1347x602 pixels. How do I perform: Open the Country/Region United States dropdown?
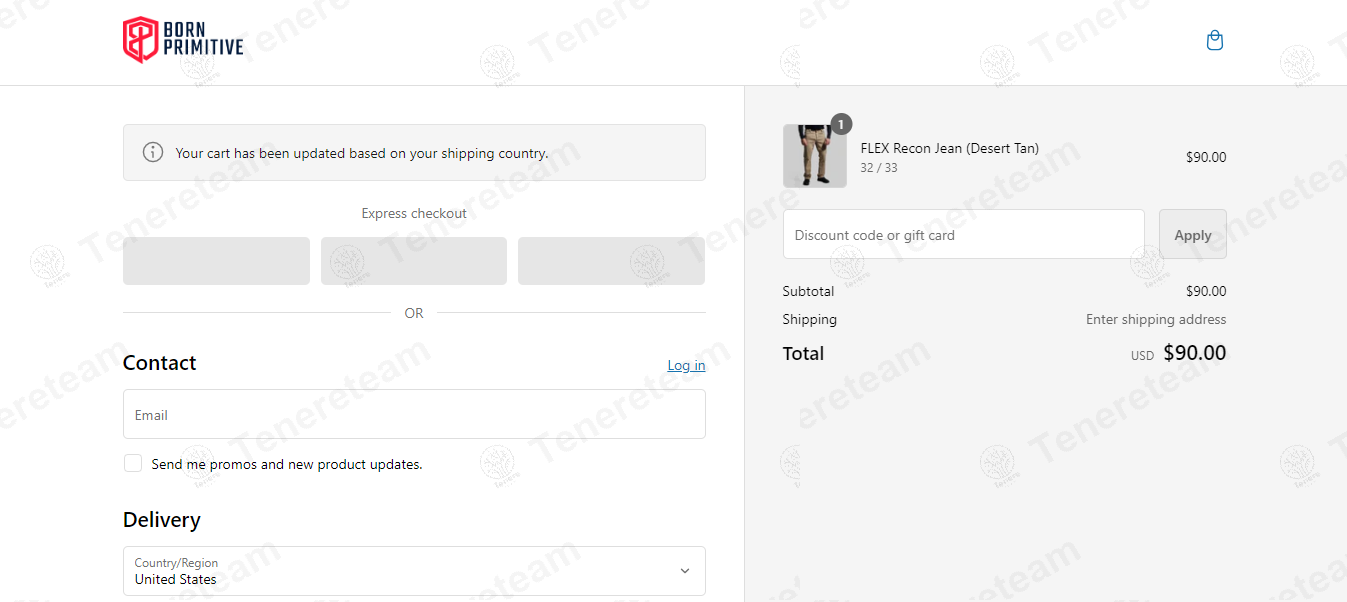(x=414, y=571)
